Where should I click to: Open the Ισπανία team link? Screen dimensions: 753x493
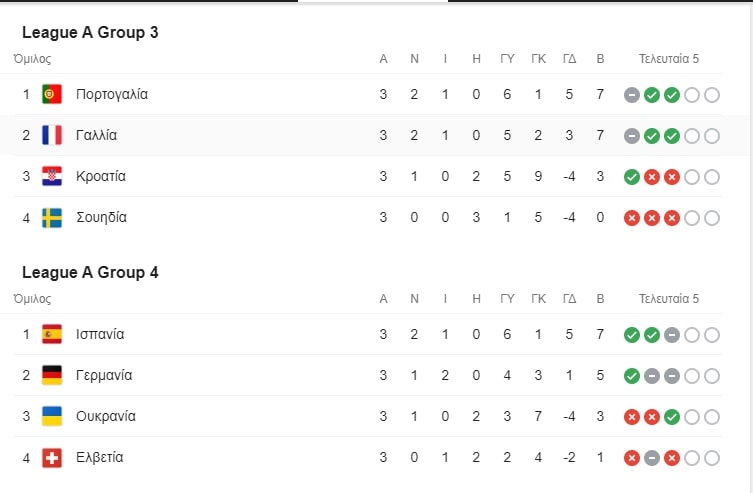tap(100, 334)
